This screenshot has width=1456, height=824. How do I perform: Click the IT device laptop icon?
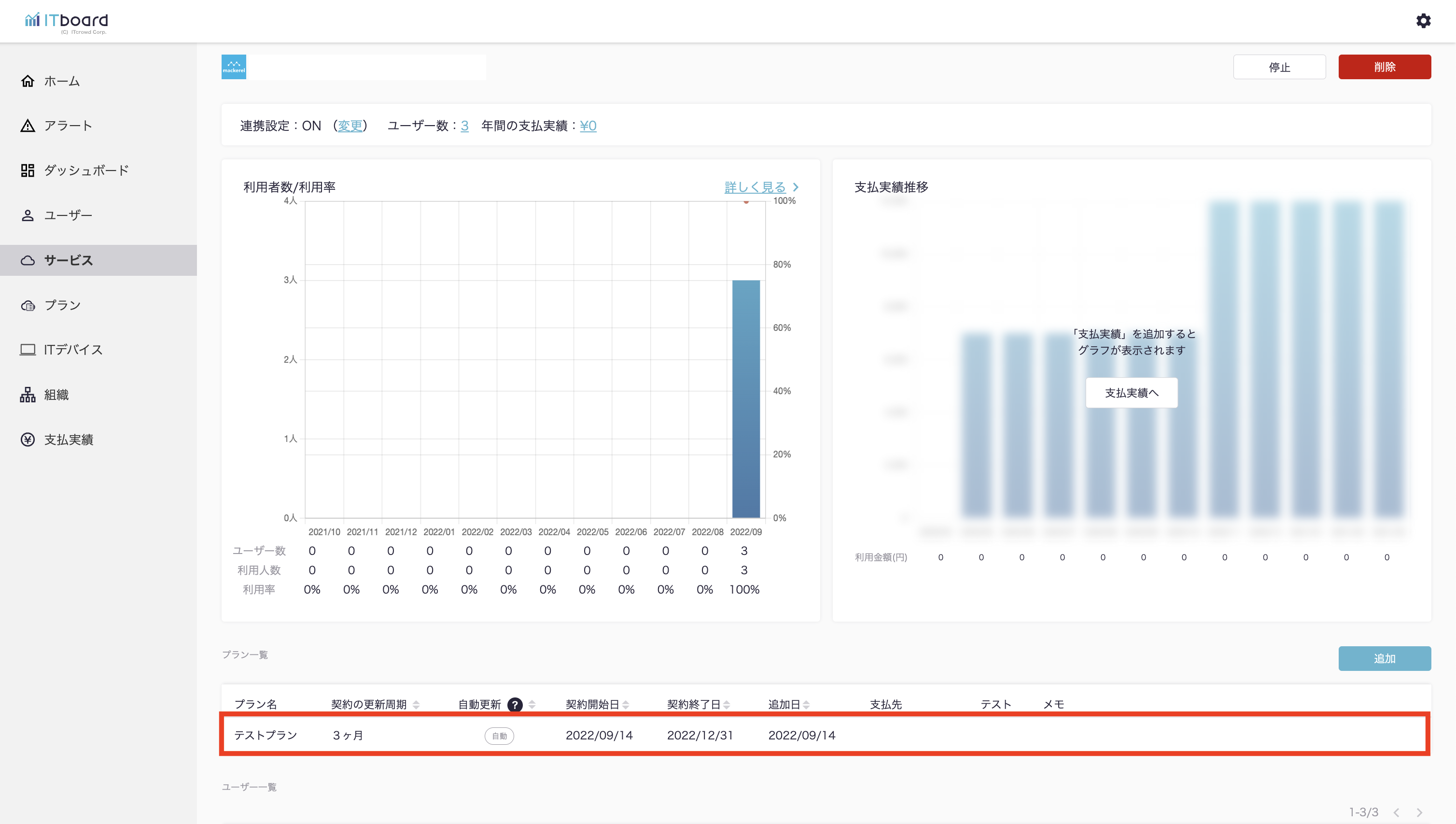tap(28, 350)
